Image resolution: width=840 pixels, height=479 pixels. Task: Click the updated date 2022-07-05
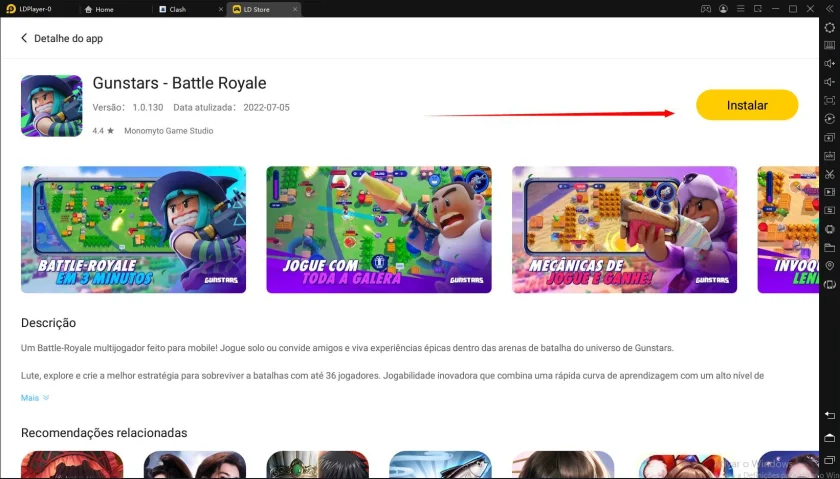(266, 107)
